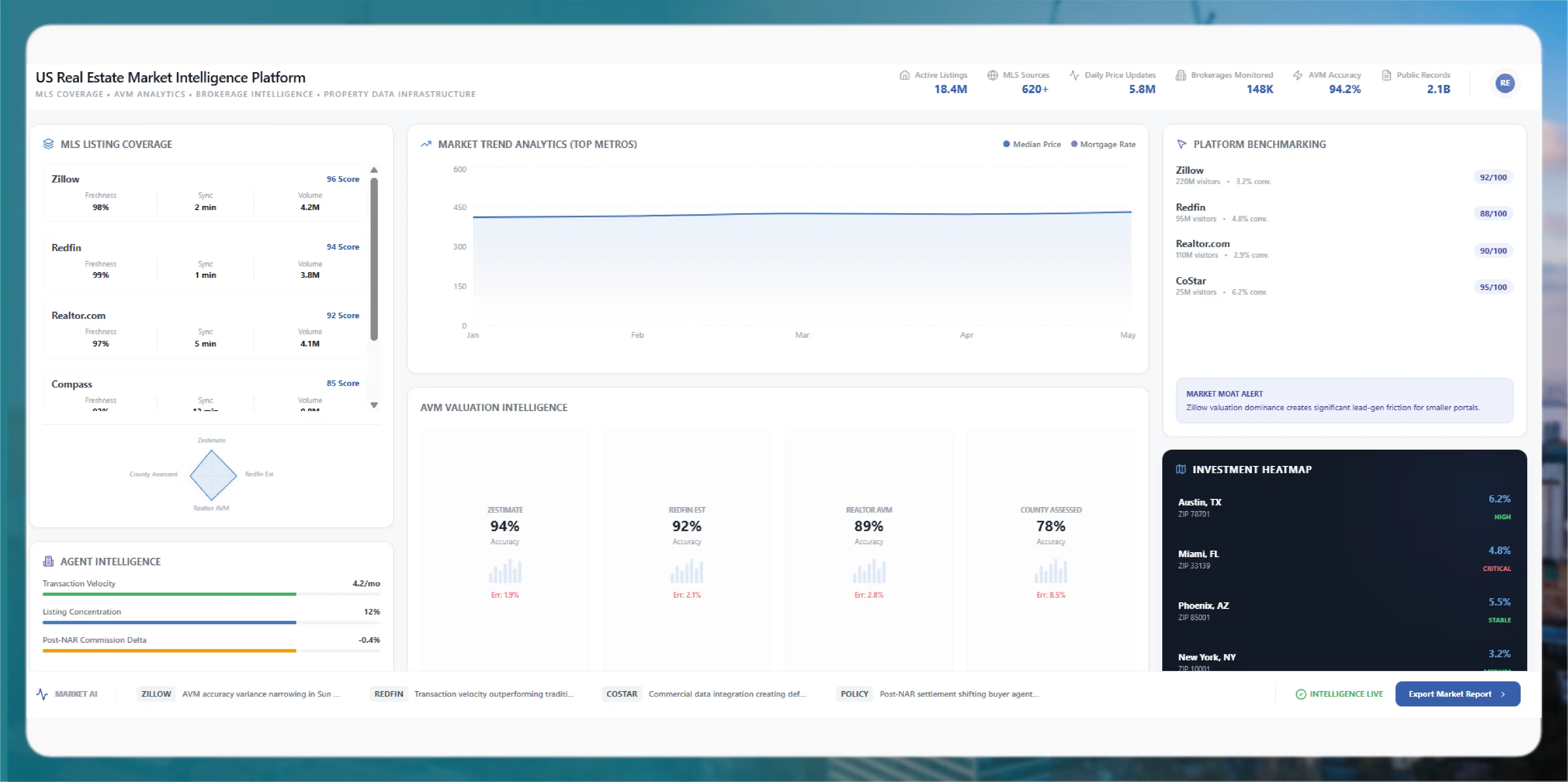Click the Brokerages Monitored building icon

pyautogui.click(x=1181, y=76)
